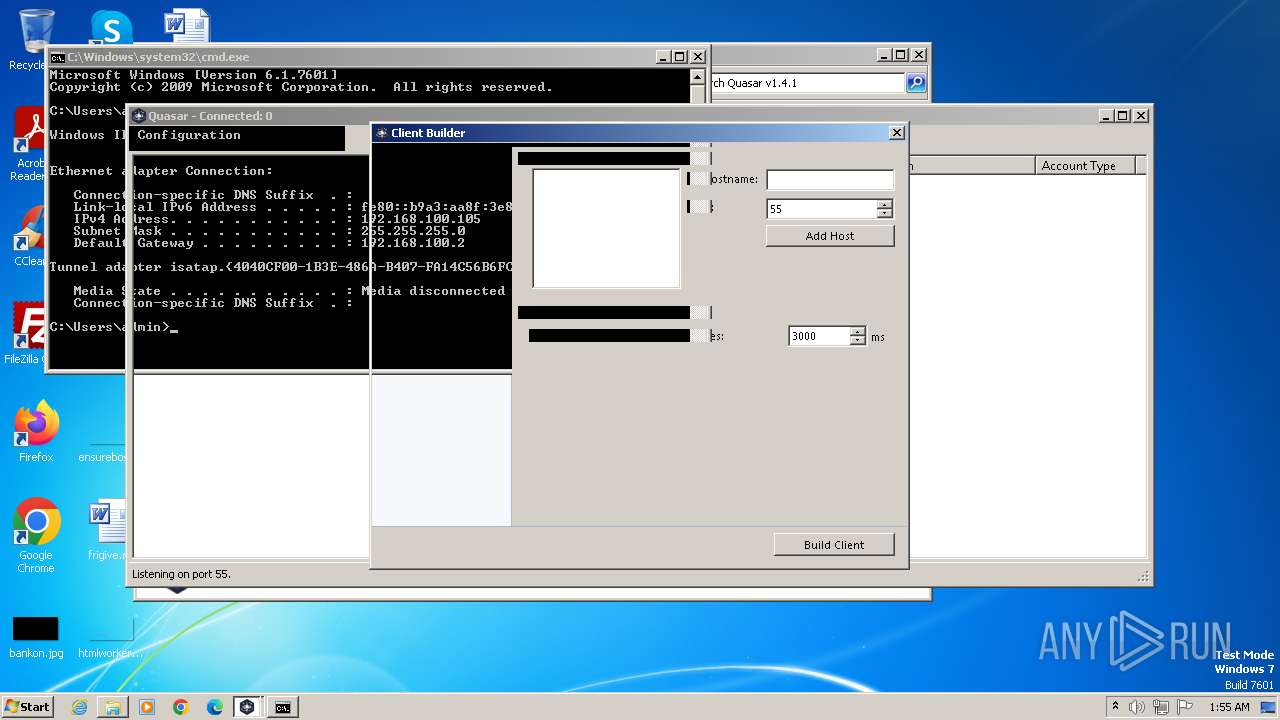Open the Word shortcut at top of desktop
This screenshot has height=720, width=1280.
tap(187, 24)
